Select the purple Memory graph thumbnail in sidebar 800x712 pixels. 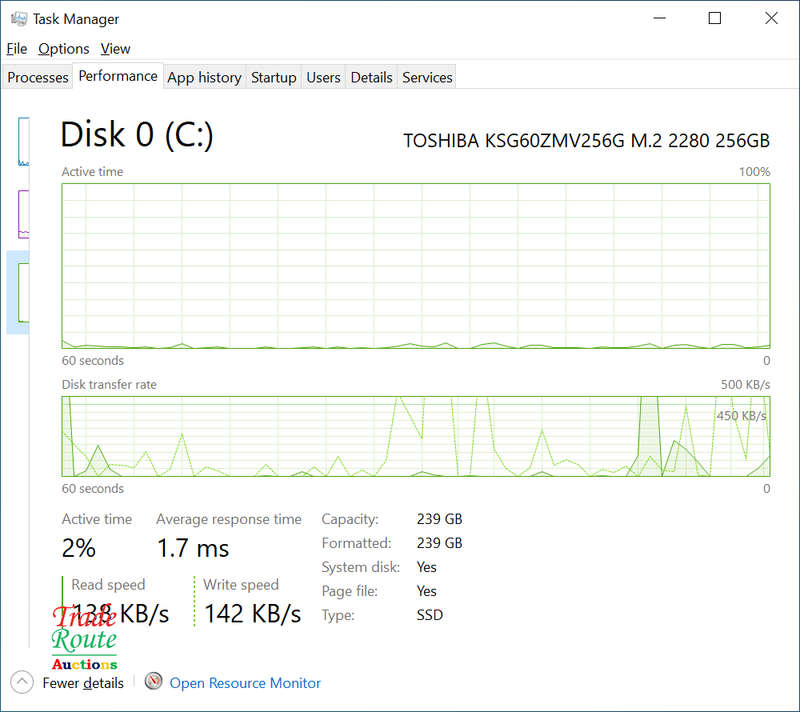(23, 213)
